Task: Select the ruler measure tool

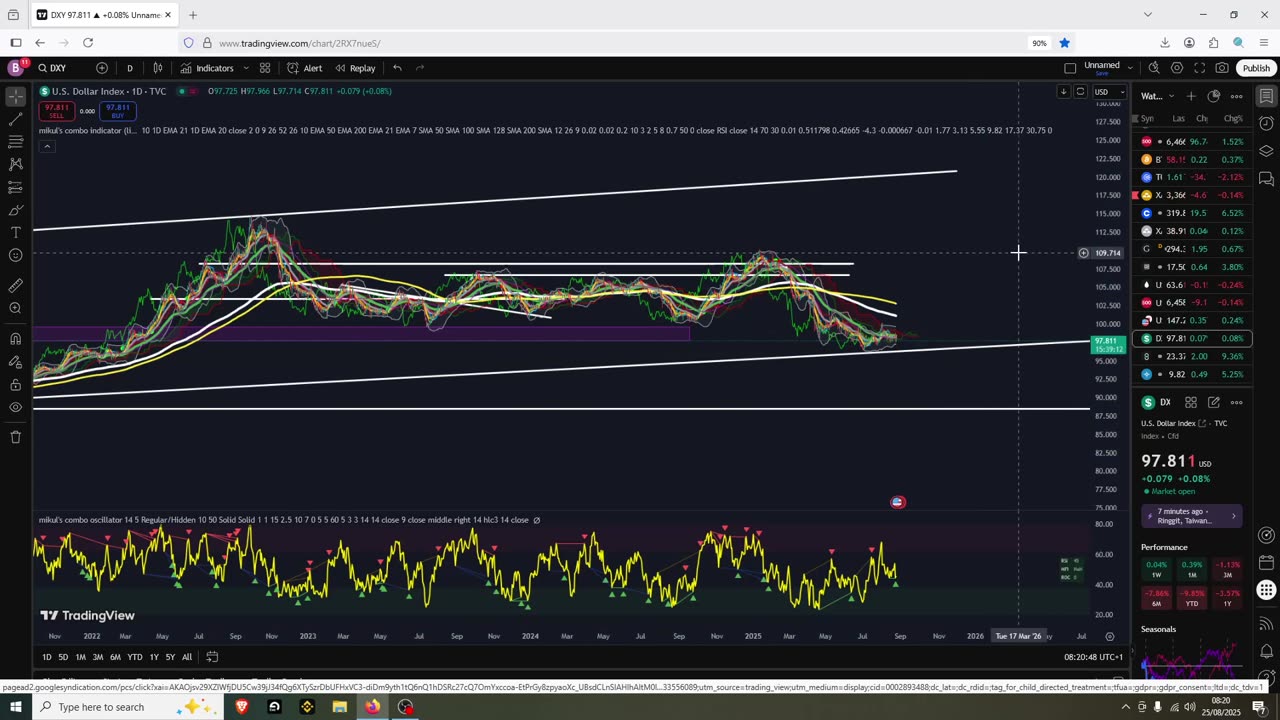Action: (15, 286)
